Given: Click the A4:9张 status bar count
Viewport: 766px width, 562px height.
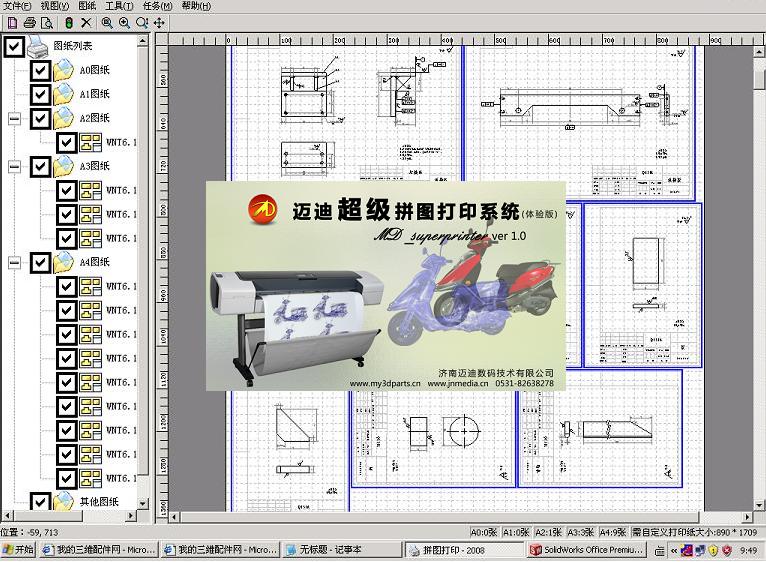Looking at the screenshot, I should point(613,532).
